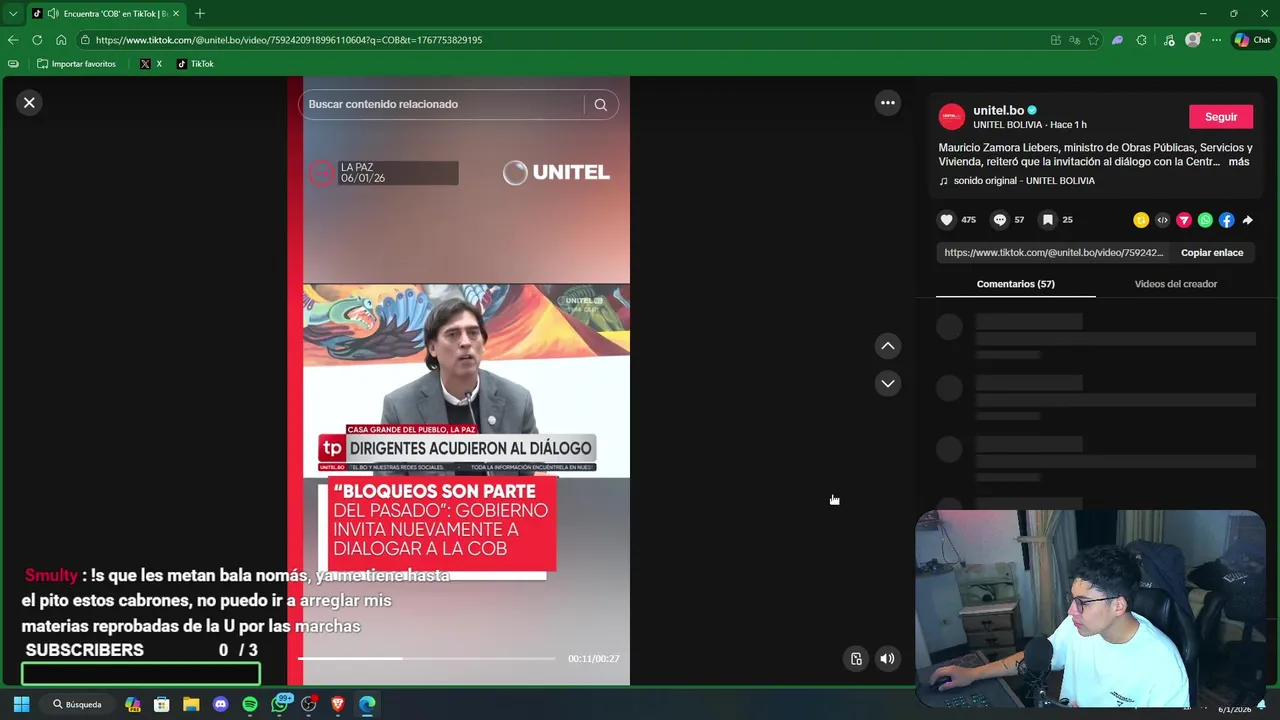Image resolution: width=1280 pixels, height=720 pixels.
Task: Open Spotify from taskbar
Action: tap(250, 704)
